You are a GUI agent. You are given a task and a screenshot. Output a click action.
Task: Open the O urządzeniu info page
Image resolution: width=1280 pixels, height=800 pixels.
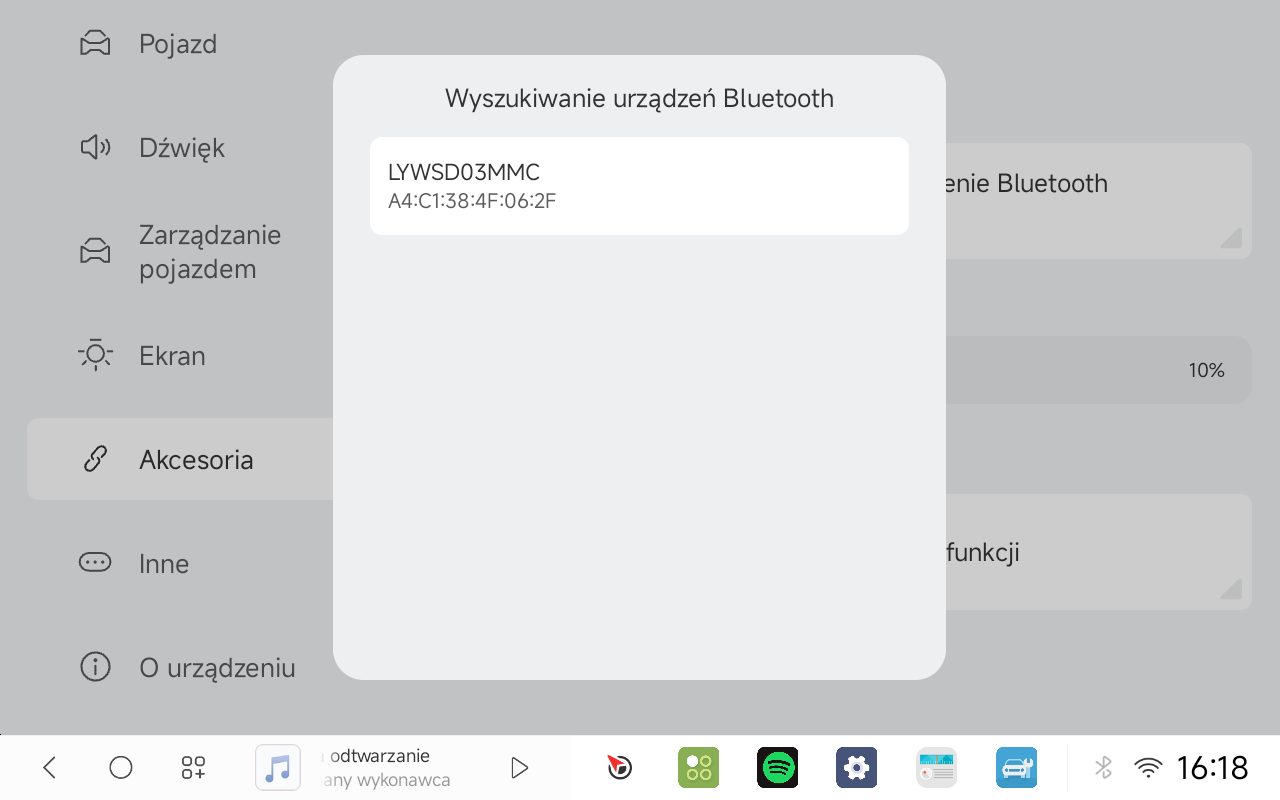[216, 668]
